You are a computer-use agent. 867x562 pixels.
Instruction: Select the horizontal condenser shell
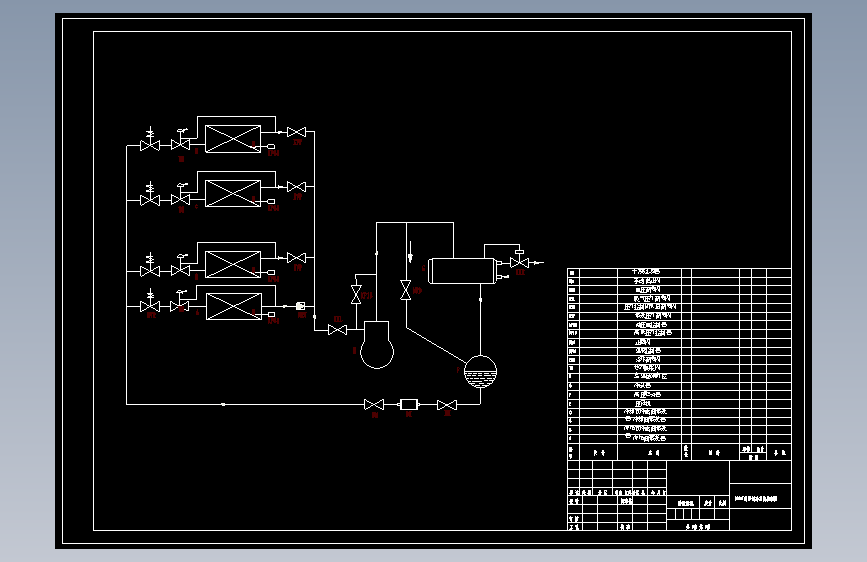[x=462, y=271]
